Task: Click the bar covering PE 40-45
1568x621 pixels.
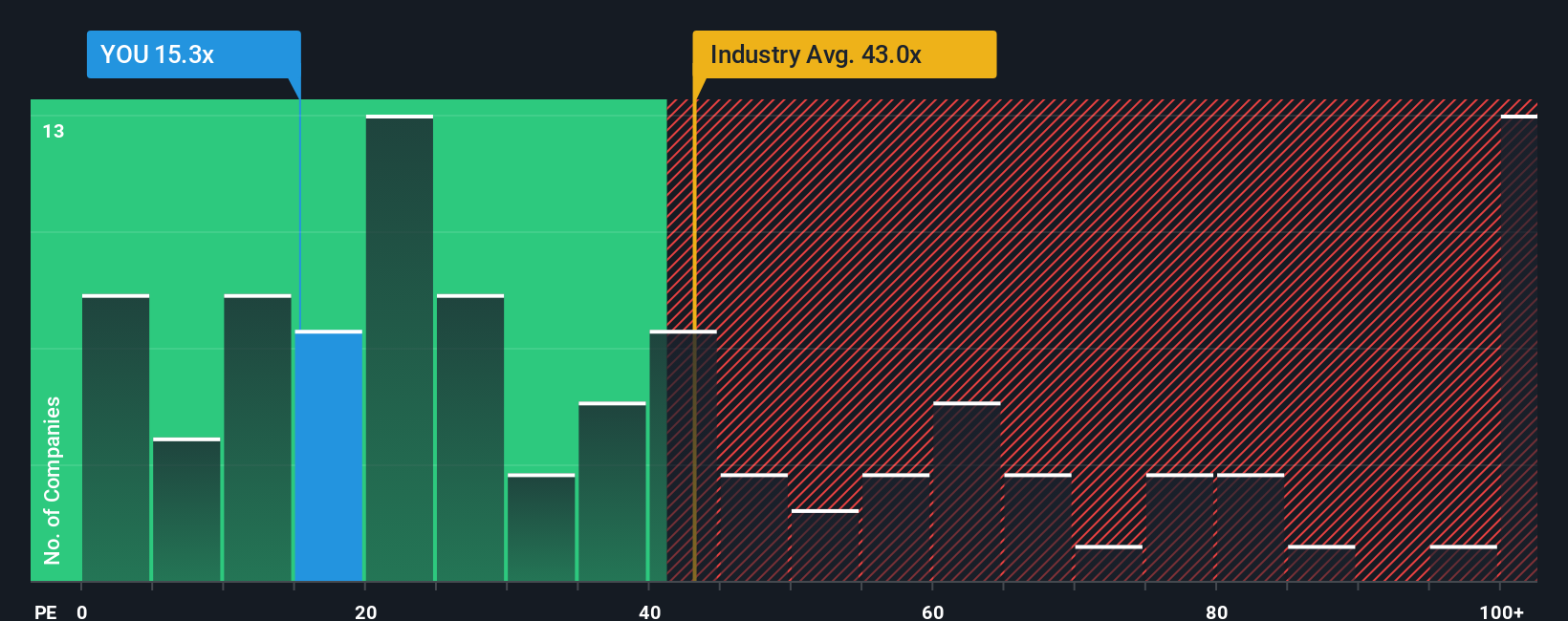Action: pos(684,456)
